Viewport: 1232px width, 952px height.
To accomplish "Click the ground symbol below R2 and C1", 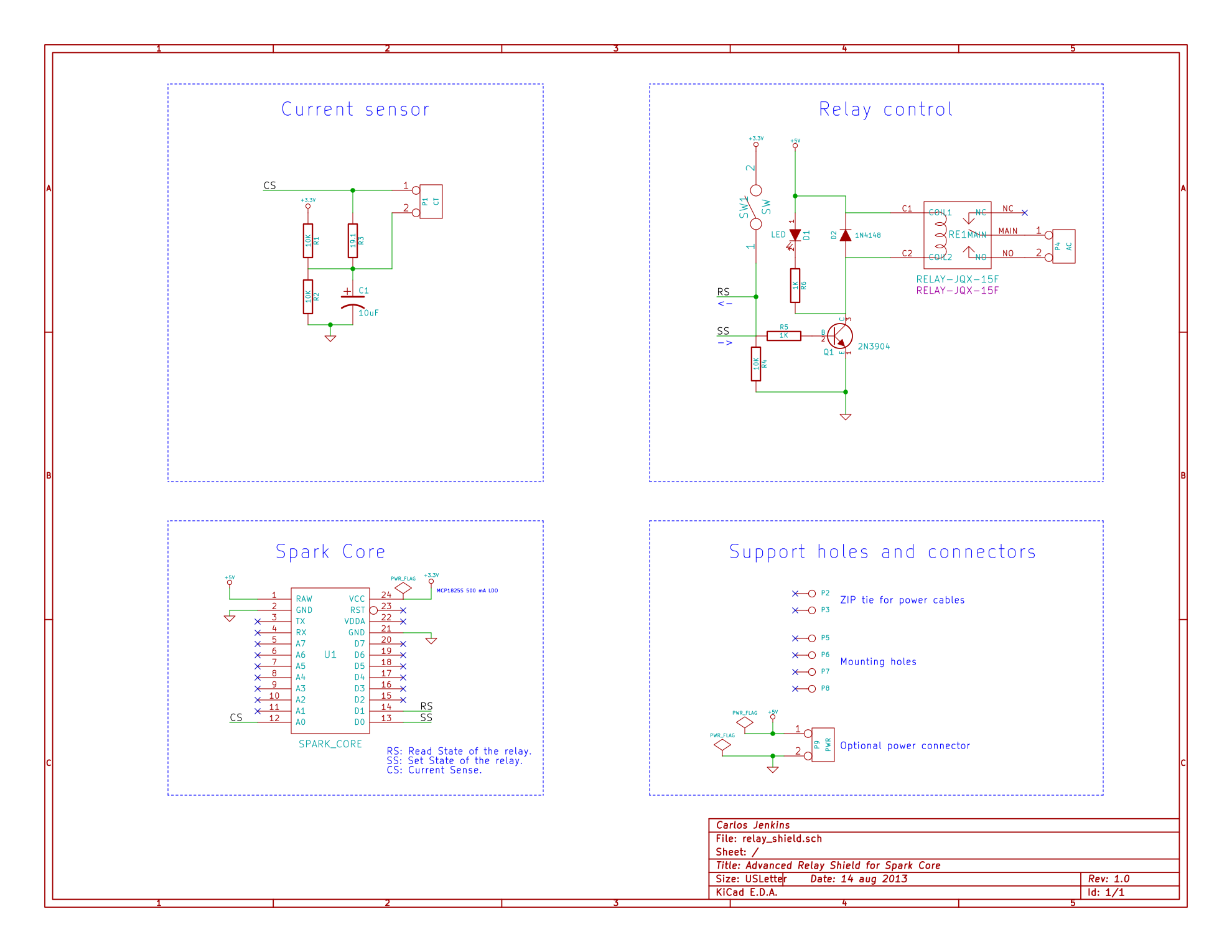I will (x=330, y=338).
